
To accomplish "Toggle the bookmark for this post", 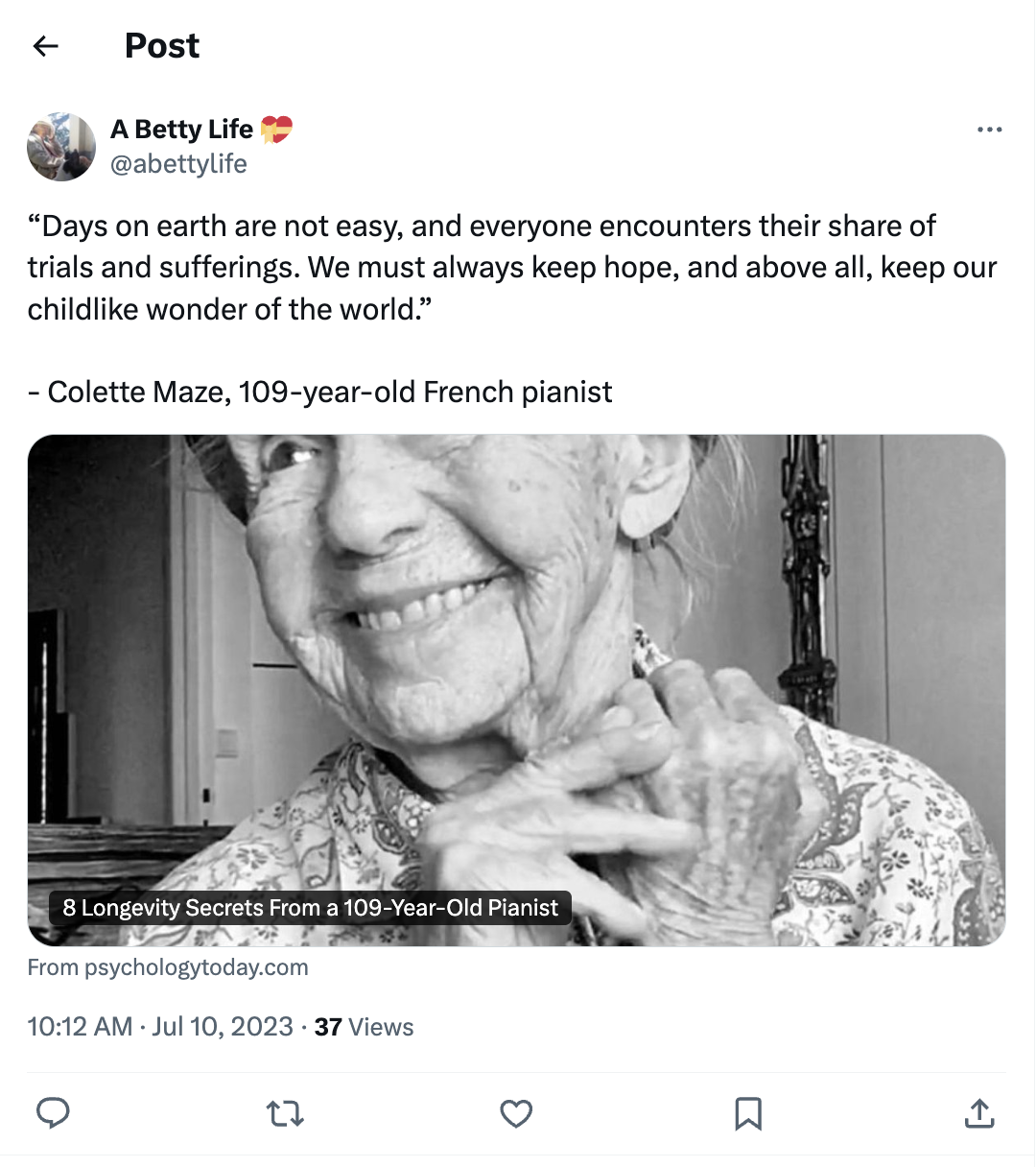I will pyautogui.click(x=749, y=1113).
